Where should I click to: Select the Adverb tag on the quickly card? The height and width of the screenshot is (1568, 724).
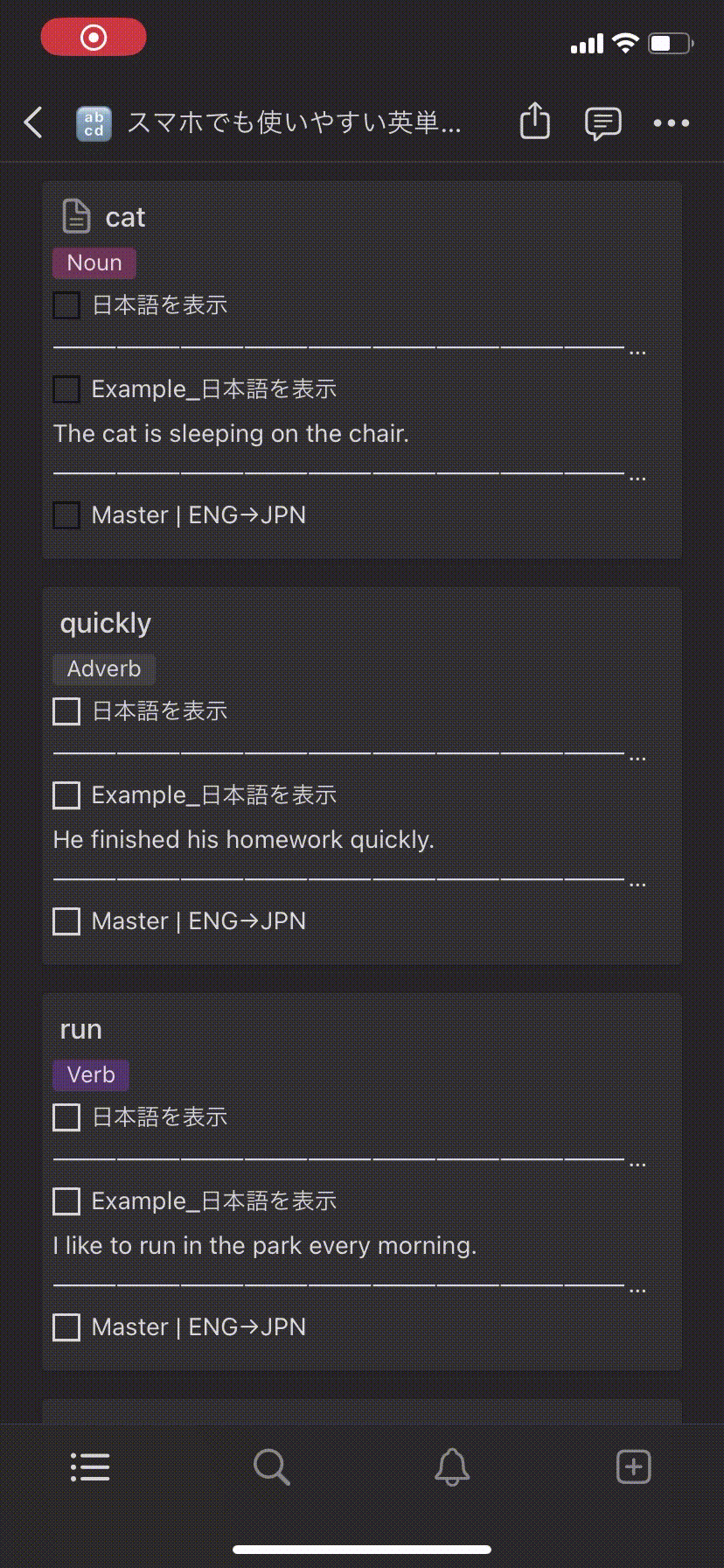103,669
